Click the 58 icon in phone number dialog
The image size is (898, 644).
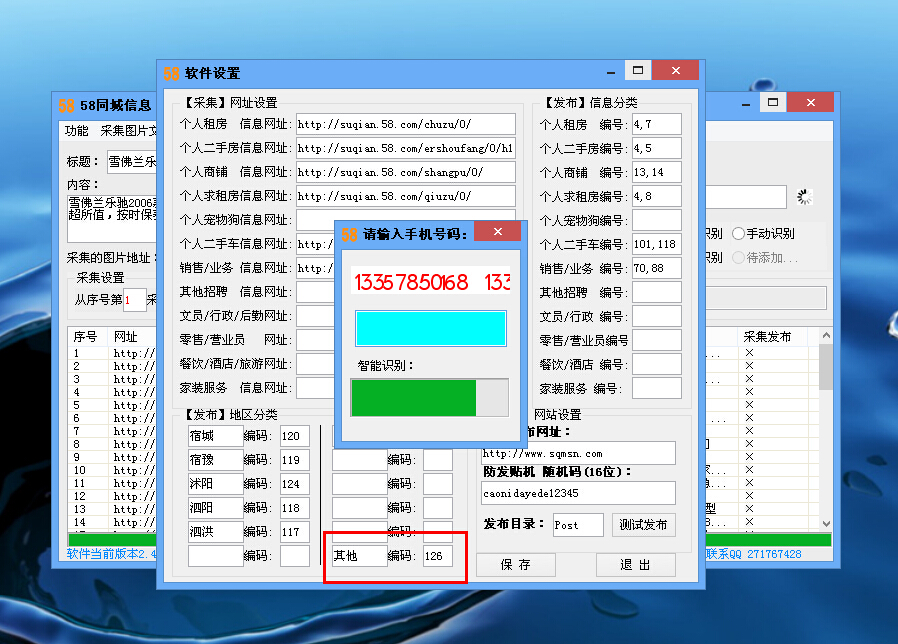(349, 234)
